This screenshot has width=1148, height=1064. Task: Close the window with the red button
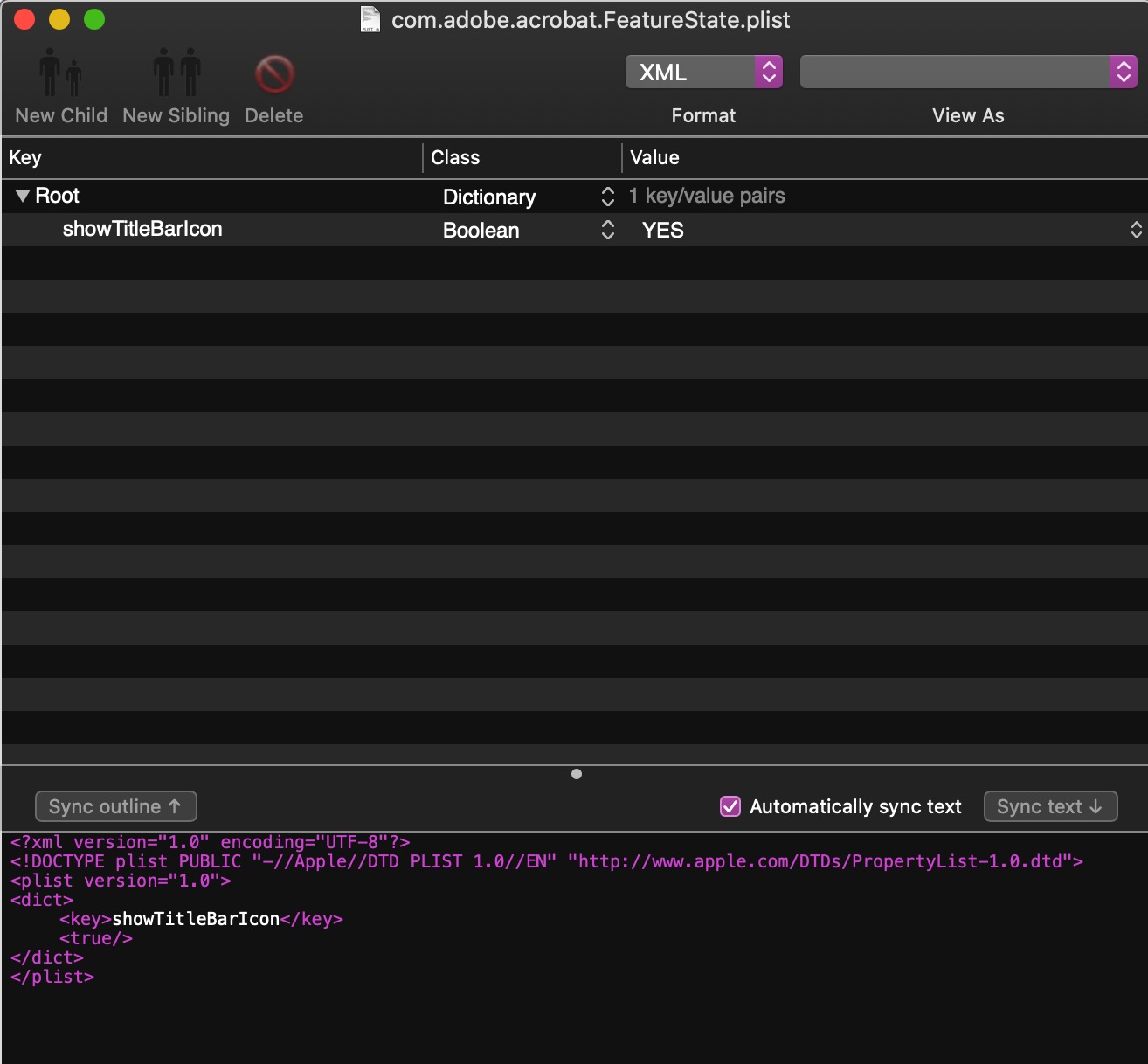tap(24, 19)
